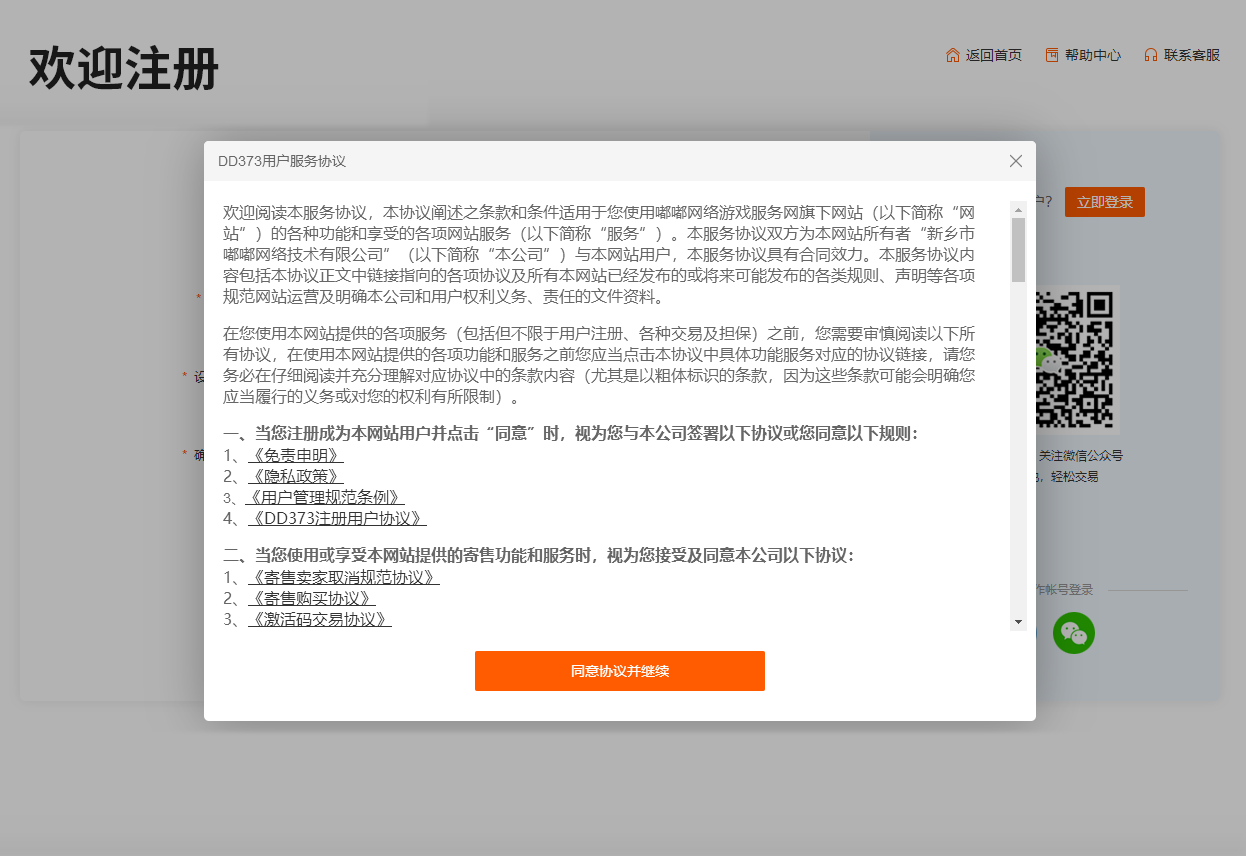Open the 《用户管理规范条例》 link
The height and width of the screenshot is (856, 1246).
click(x=325, y=497)
